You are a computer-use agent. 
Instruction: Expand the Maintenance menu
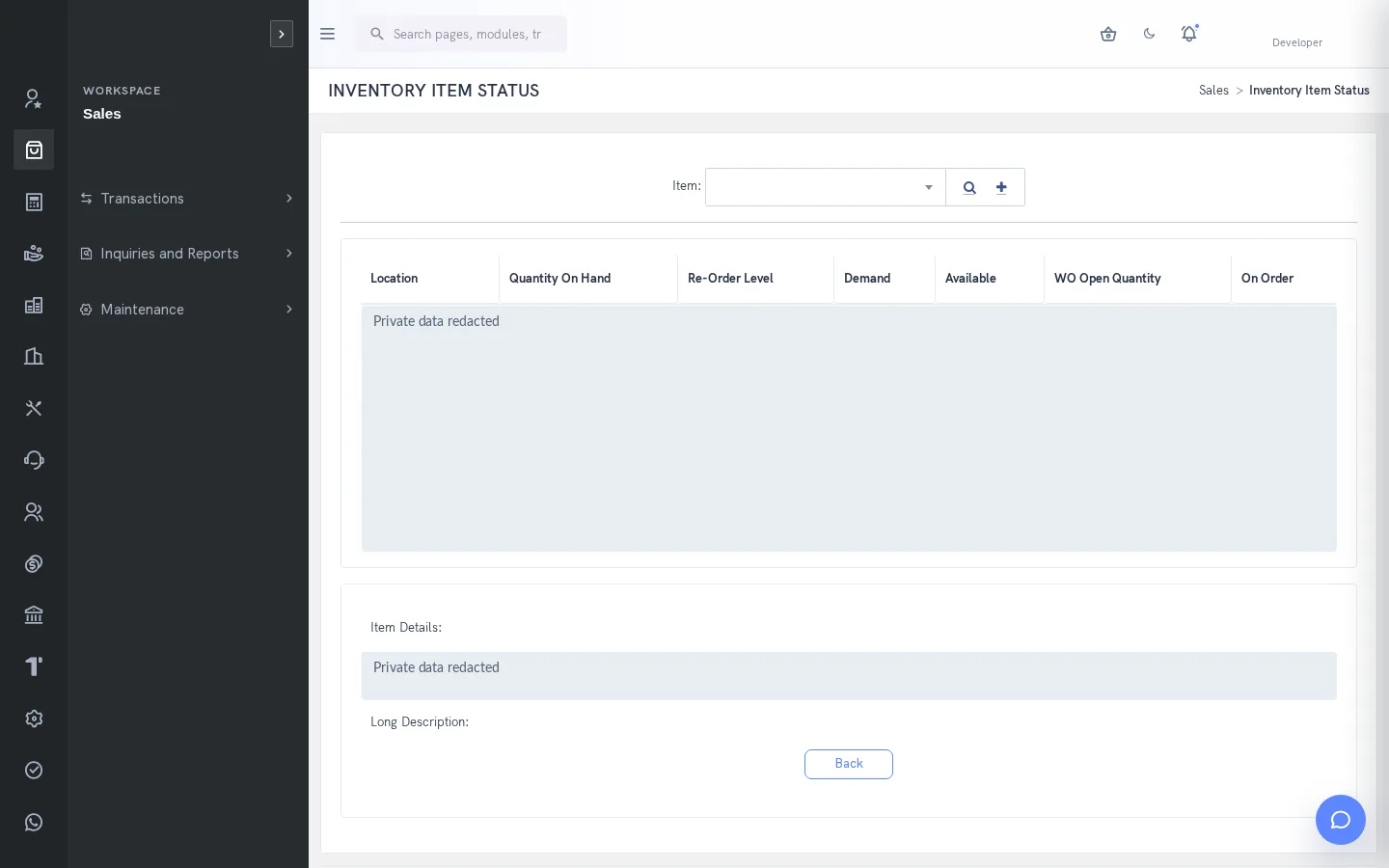(187, 310)
